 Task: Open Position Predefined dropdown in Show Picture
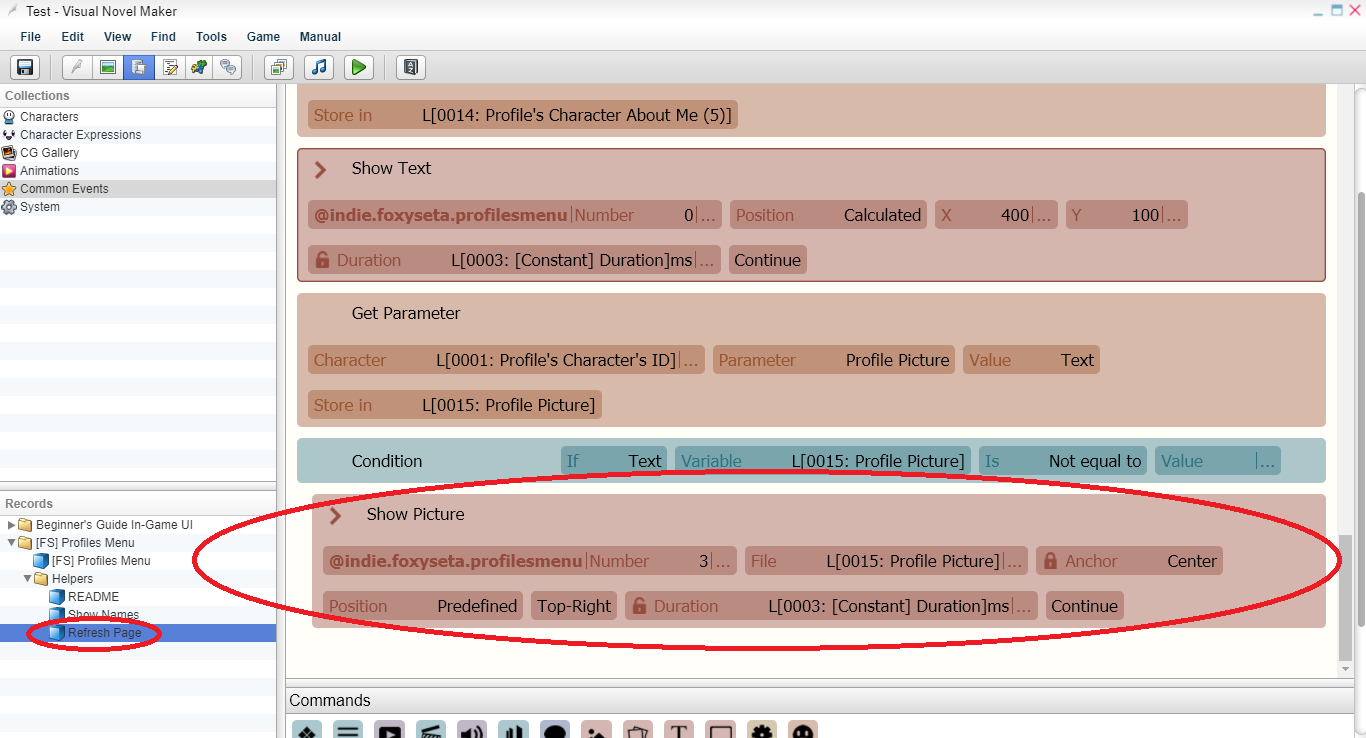click(x=423, y=606)
